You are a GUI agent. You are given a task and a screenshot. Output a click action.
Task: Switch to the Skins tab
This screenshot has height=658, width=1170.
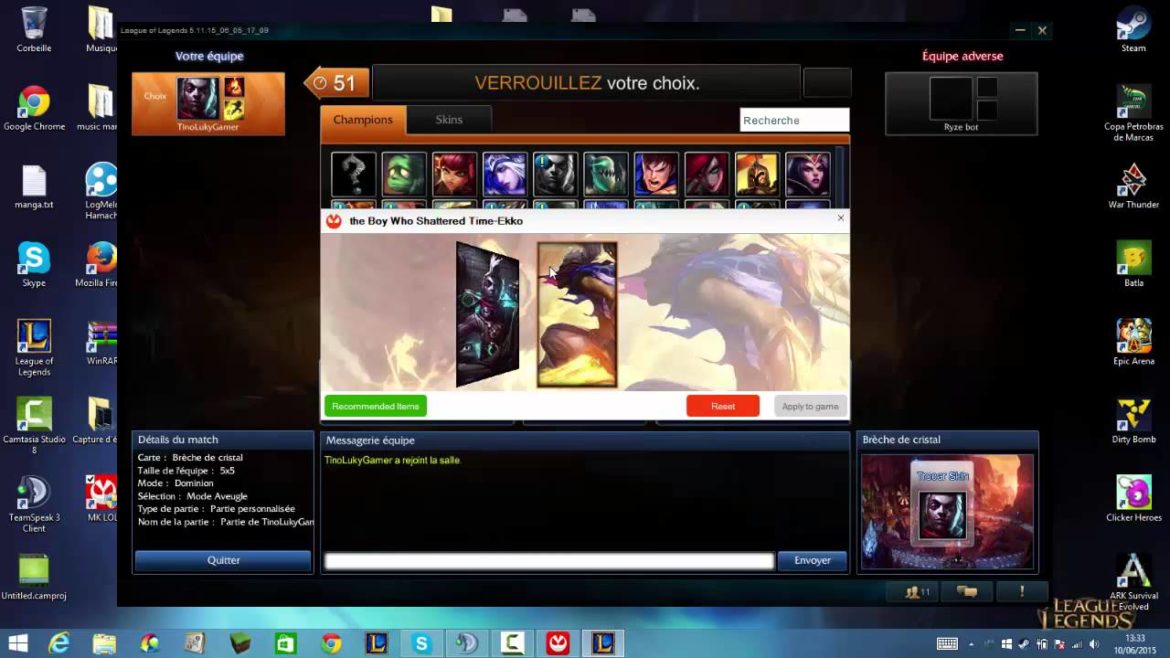449,120
